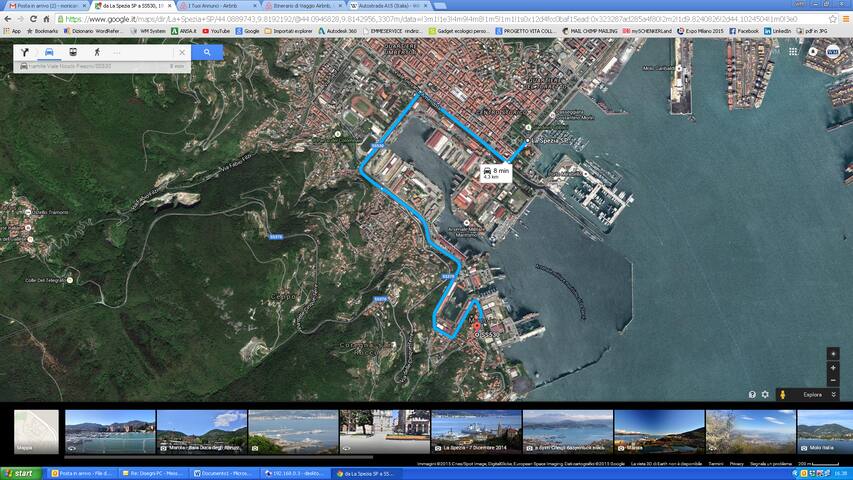Bookmark this page with star icon
The width and height of the screenshot is (853, 480).
(x=832, y=18)
